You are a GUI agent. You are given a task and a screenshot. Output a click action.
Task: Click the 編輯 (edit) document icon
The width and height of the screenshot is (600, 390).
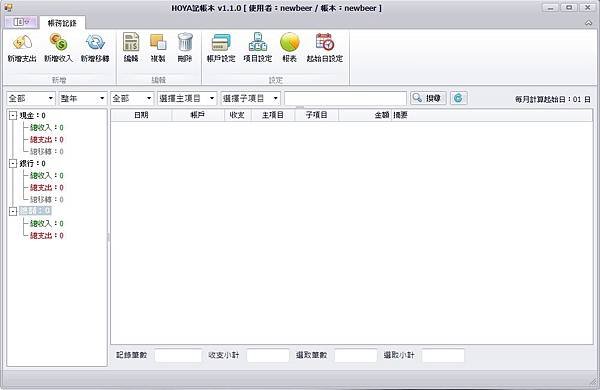[131, 42]
